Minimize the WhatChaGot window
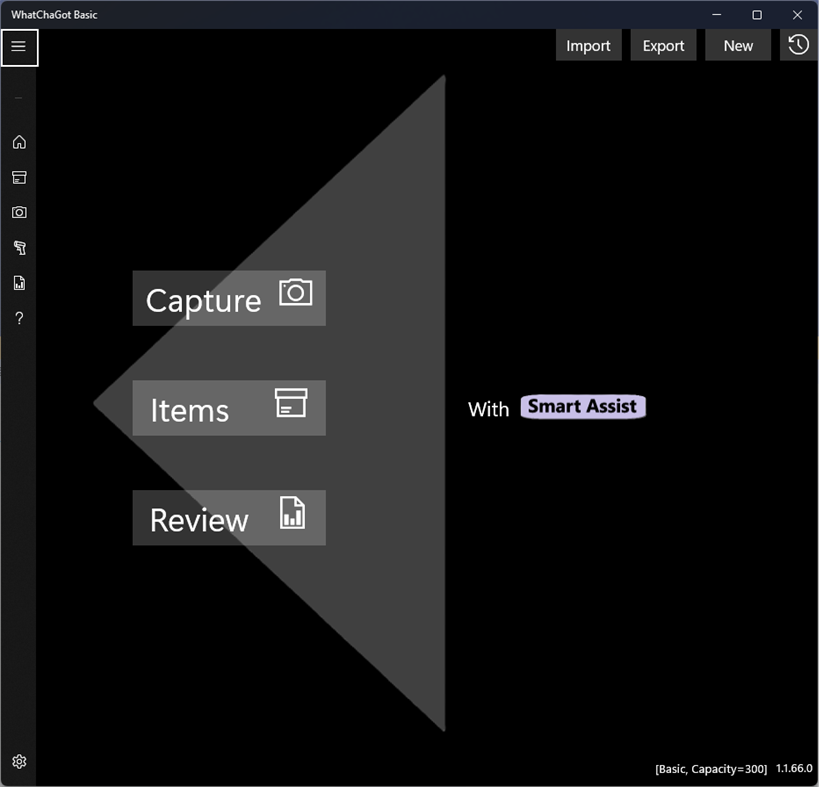The width and height of the screenshot is (819, 787). coord(717,15)
